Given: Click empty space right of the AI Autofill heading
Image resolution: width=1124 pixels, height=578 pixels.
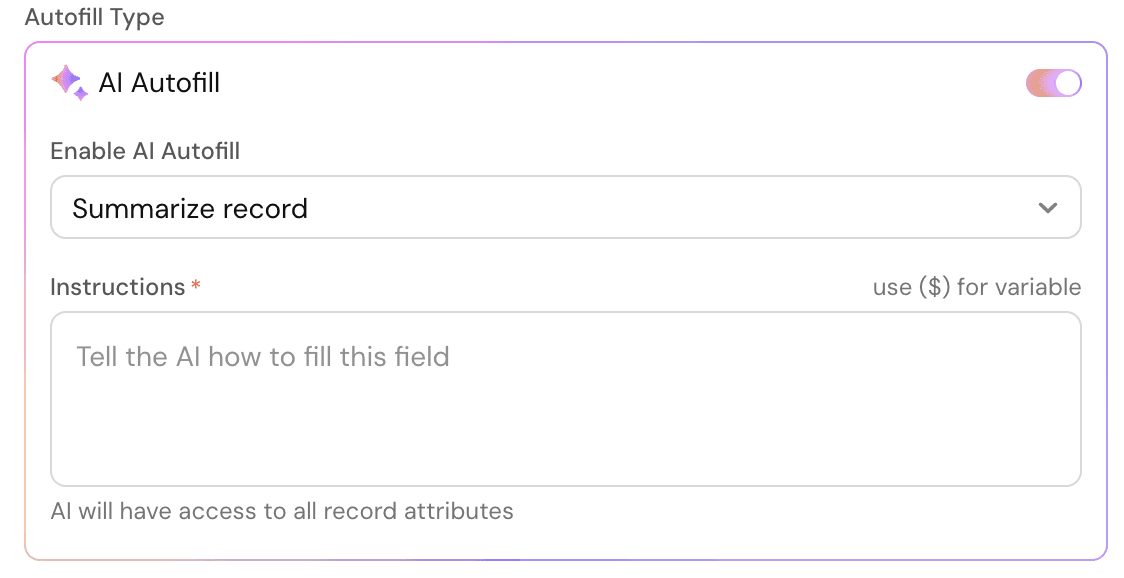Looking at the screenshot, I should coord(616,83).
